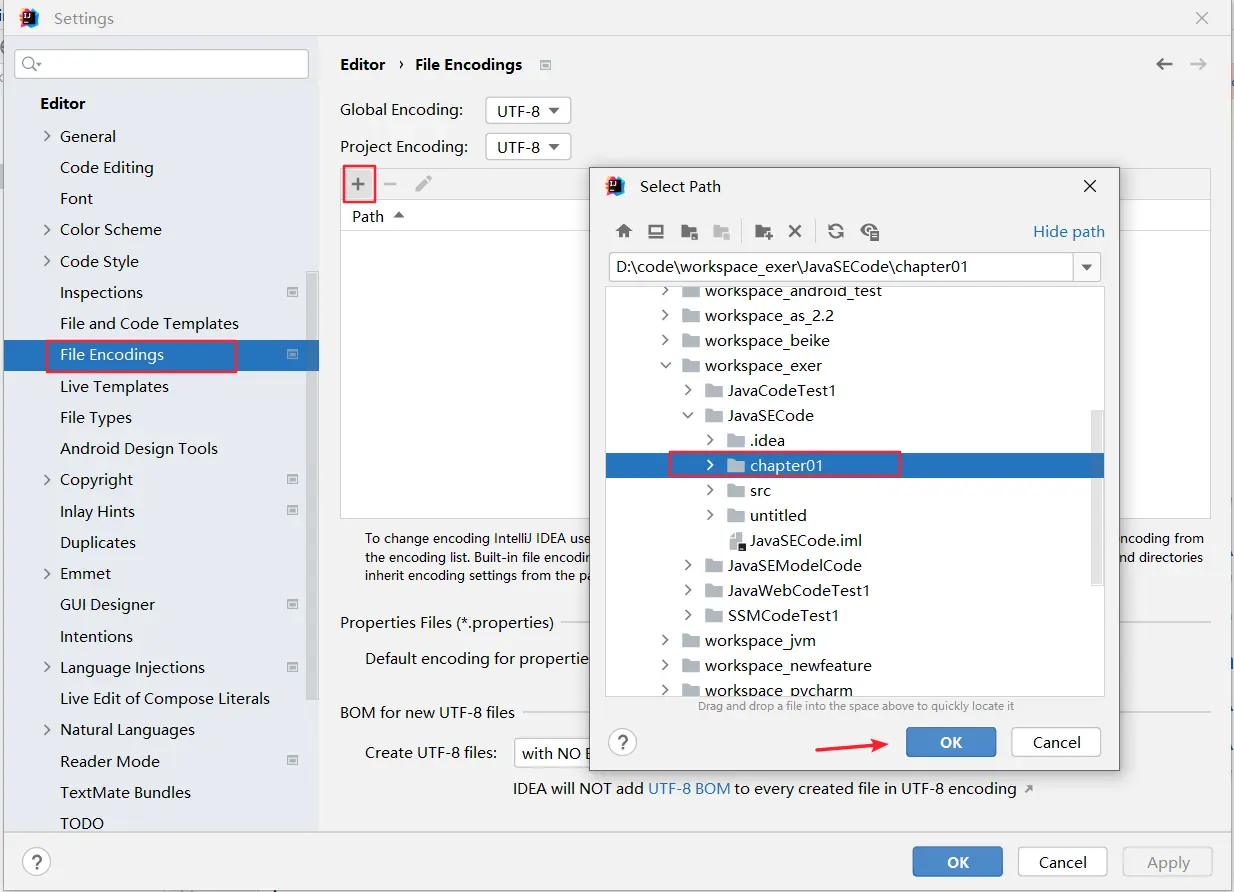Open the Global Encoding dropdown
The height and width of the screenshot is (892, 1234).
[528, 110]
